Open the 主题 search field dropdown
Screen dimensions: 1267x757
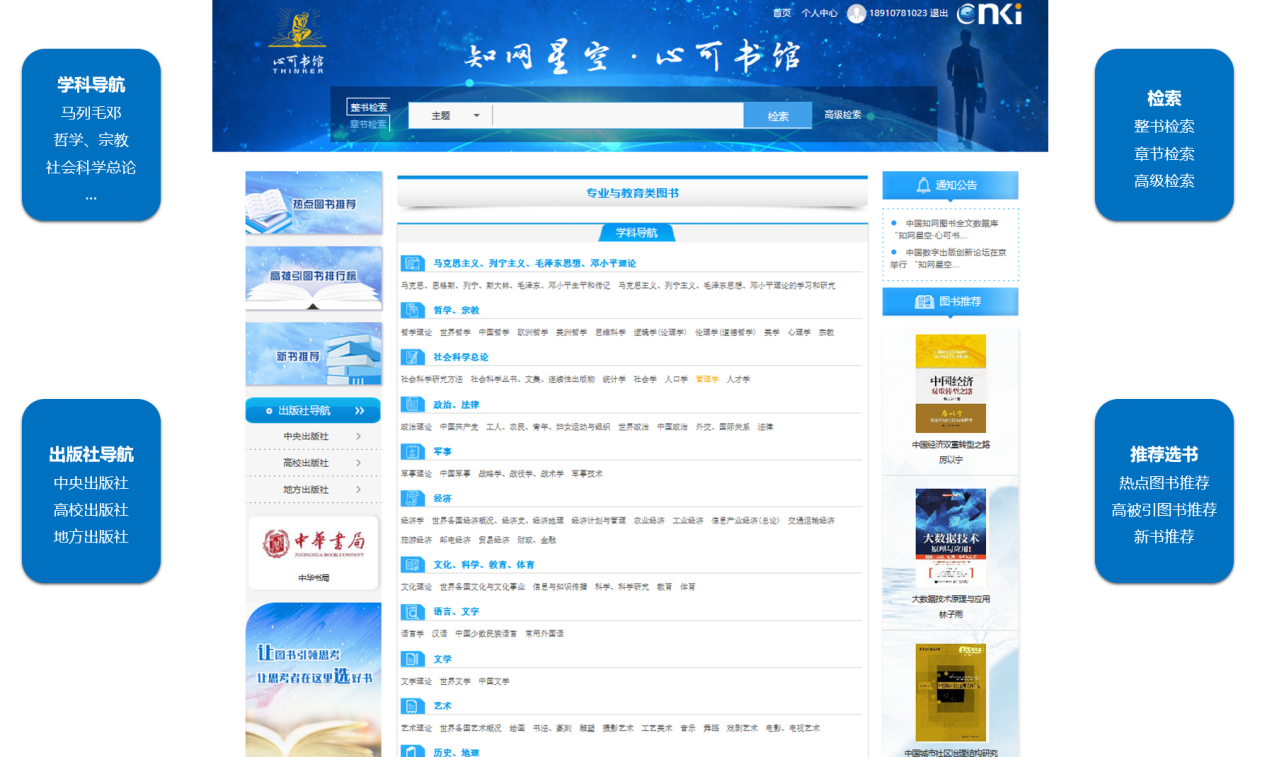(450, 116)
